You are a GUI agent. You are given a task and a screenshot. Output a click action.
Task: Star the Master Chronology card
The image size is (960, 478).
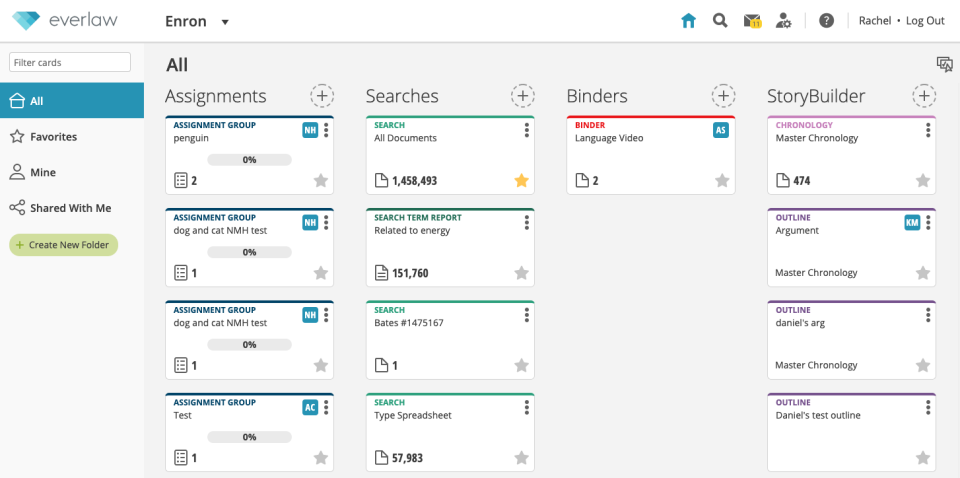[923, 181]
